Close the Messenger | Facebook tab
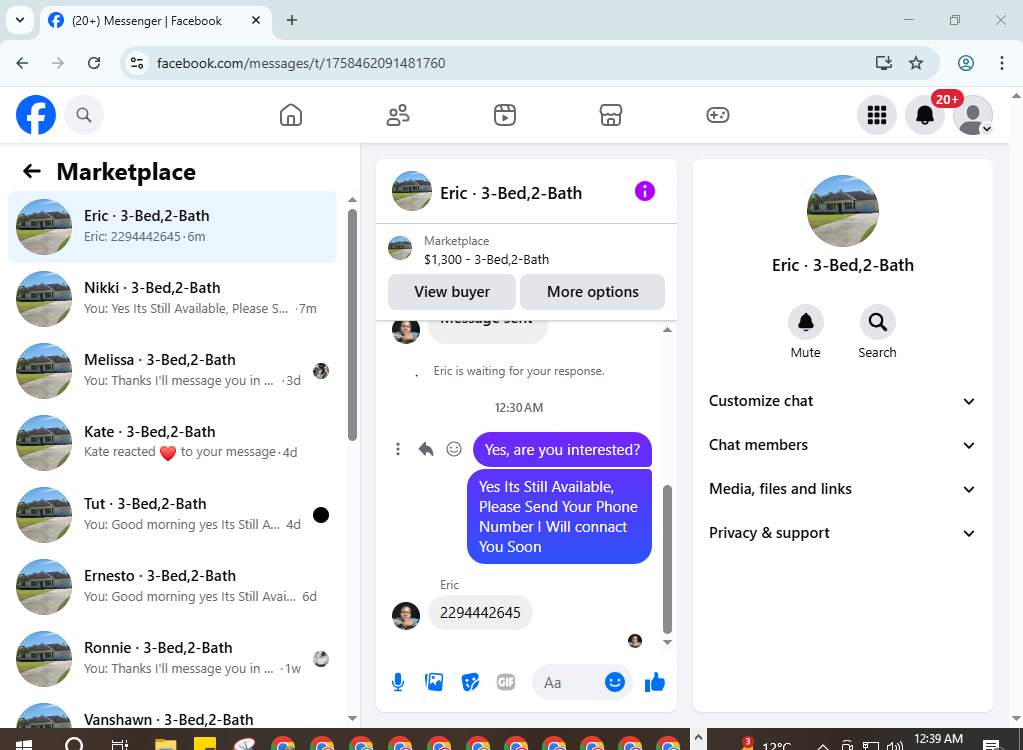The width and height of the screenshot is (1023, 750). [x=256, y=20]
